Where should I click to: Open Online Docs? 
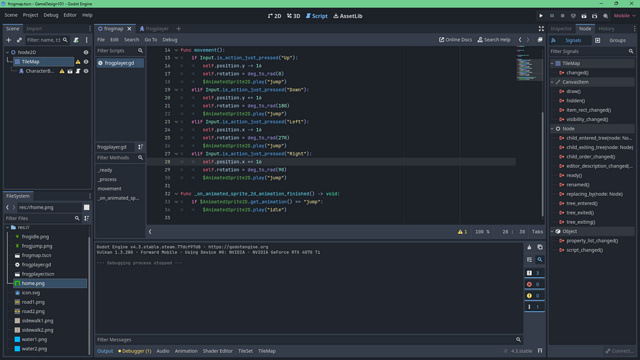click(455, 40)
